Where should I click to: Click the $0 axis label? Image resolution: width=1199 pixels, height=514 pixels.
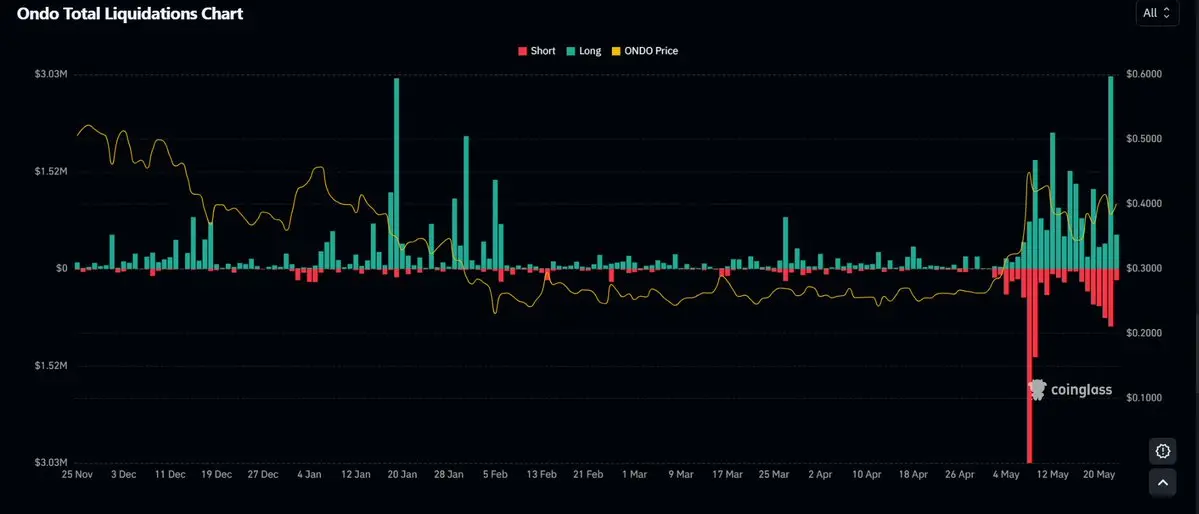tap(61, 268)
